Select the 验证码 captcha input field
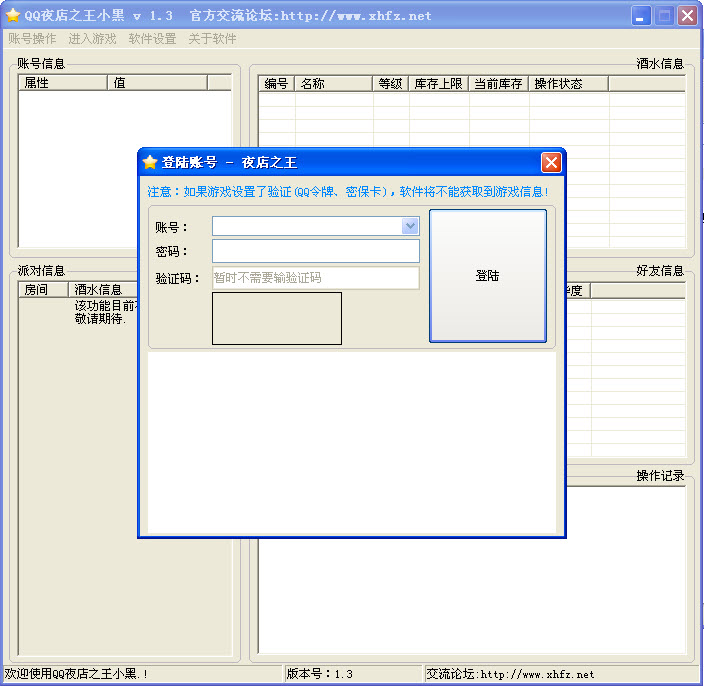Image resolution: width=704 pixels, height=686 pixels. (x=316, y=278)
